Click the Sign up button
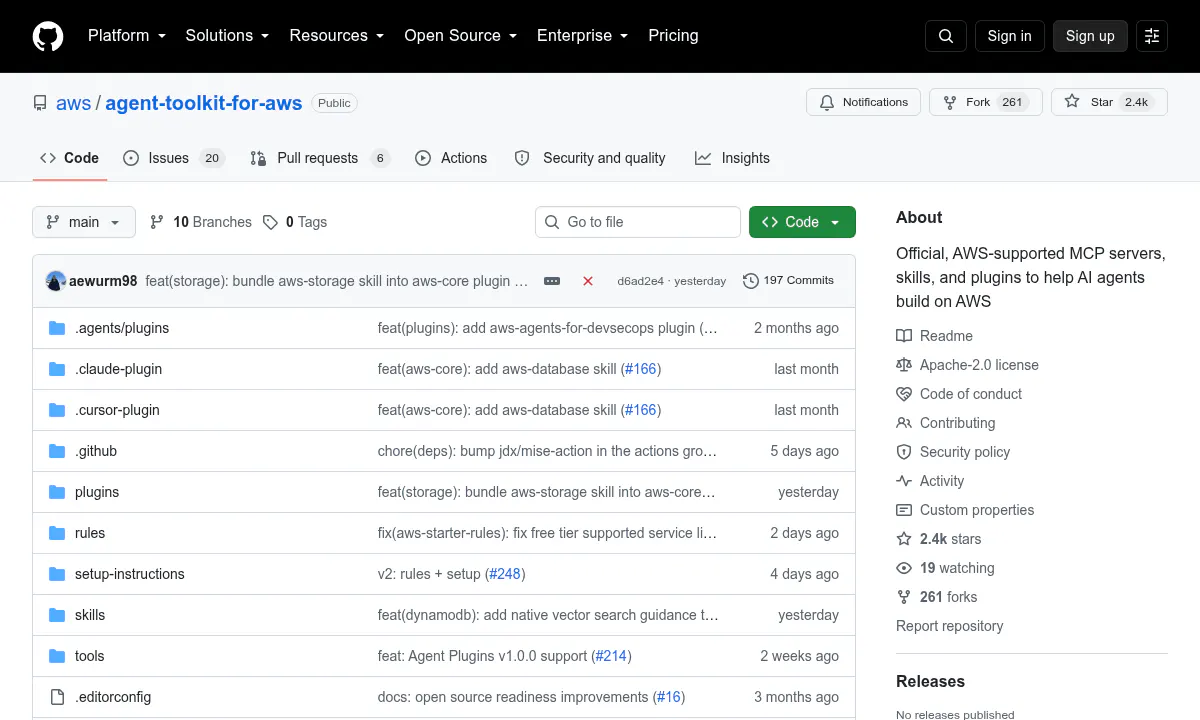 tap(1090, 36)
